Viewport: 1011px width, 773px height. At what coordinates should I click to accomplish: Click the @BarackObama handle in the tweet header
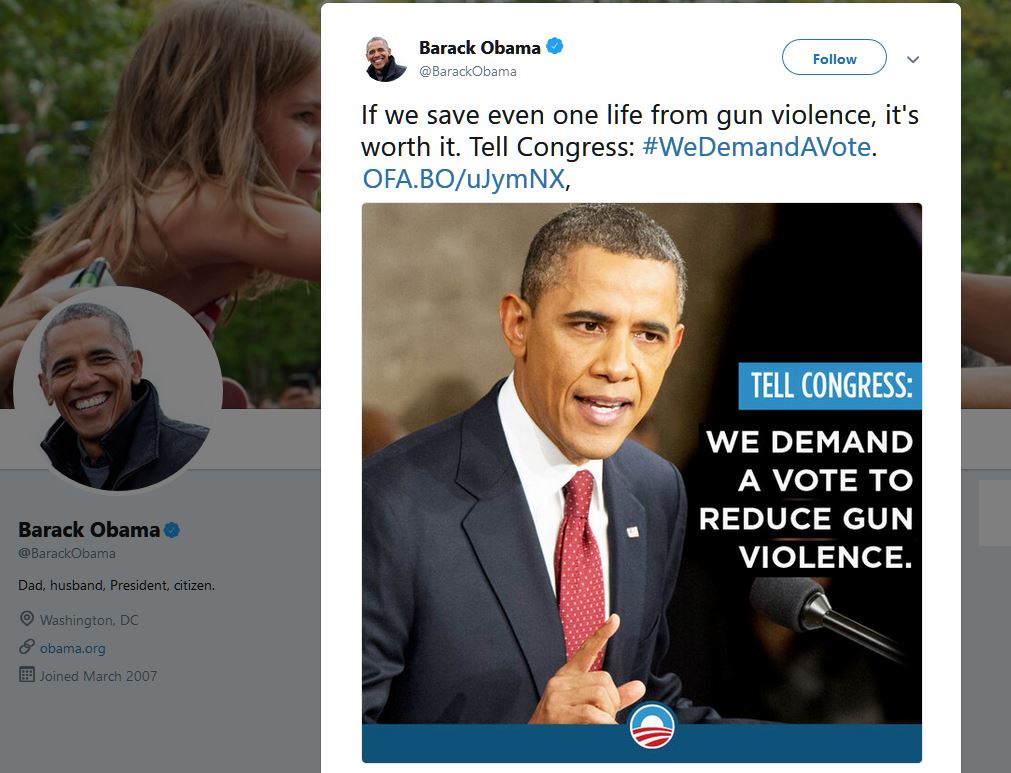[467, 72]
